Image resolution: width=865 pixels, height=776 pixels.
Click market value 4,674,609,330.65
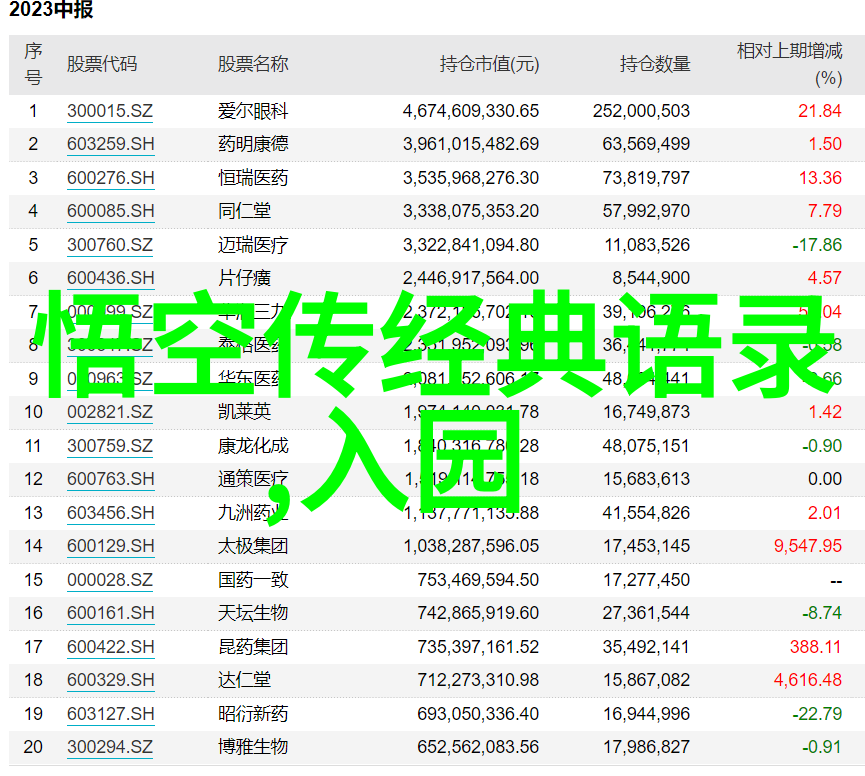[471, 111]
